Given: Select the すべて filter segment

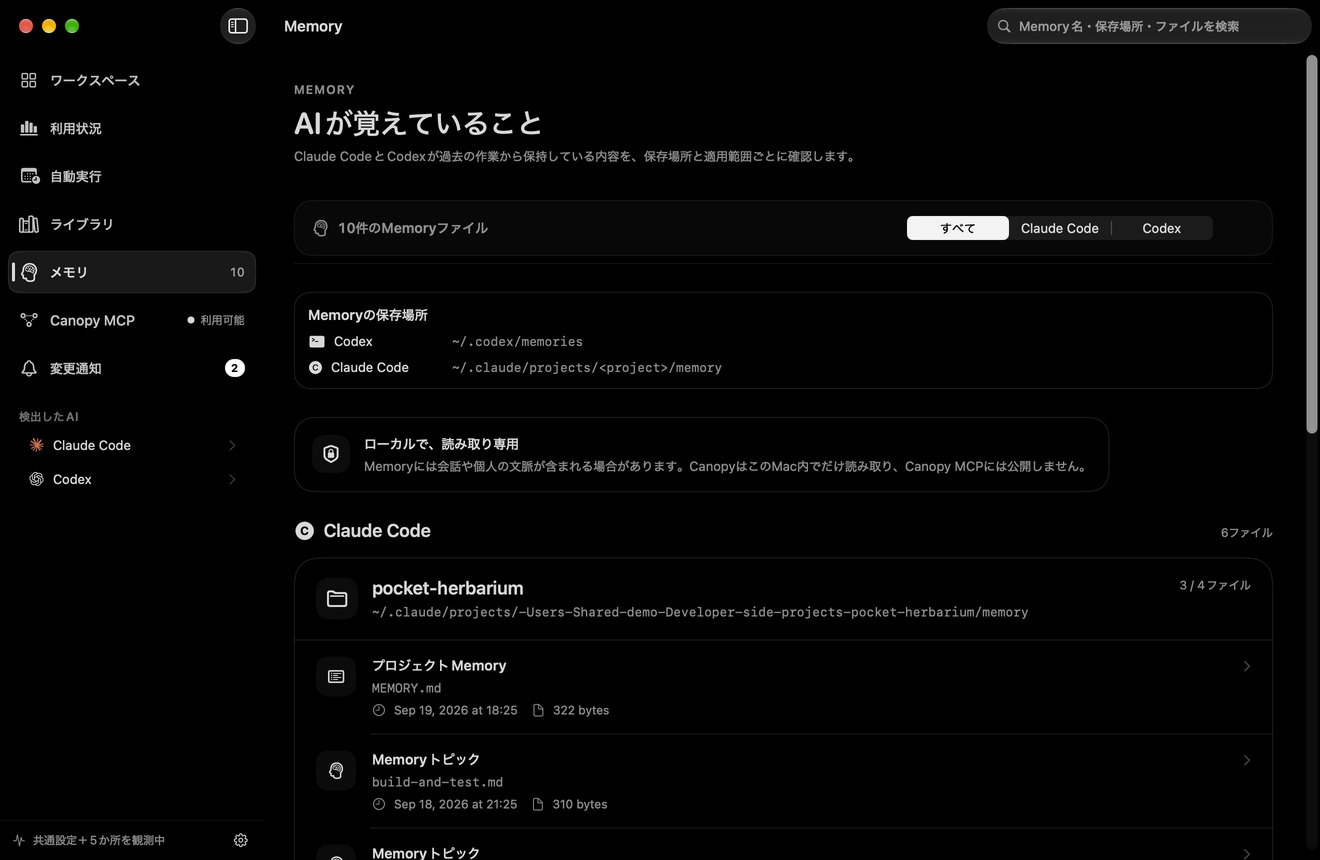Looking at the screenshot, I should [x=958, y=228].
